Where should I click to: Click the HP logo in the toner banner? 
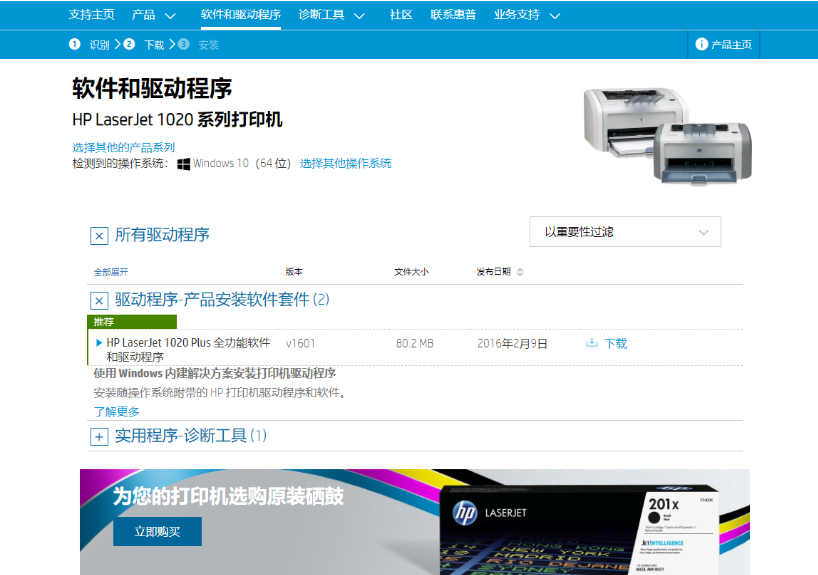point(464,515)
